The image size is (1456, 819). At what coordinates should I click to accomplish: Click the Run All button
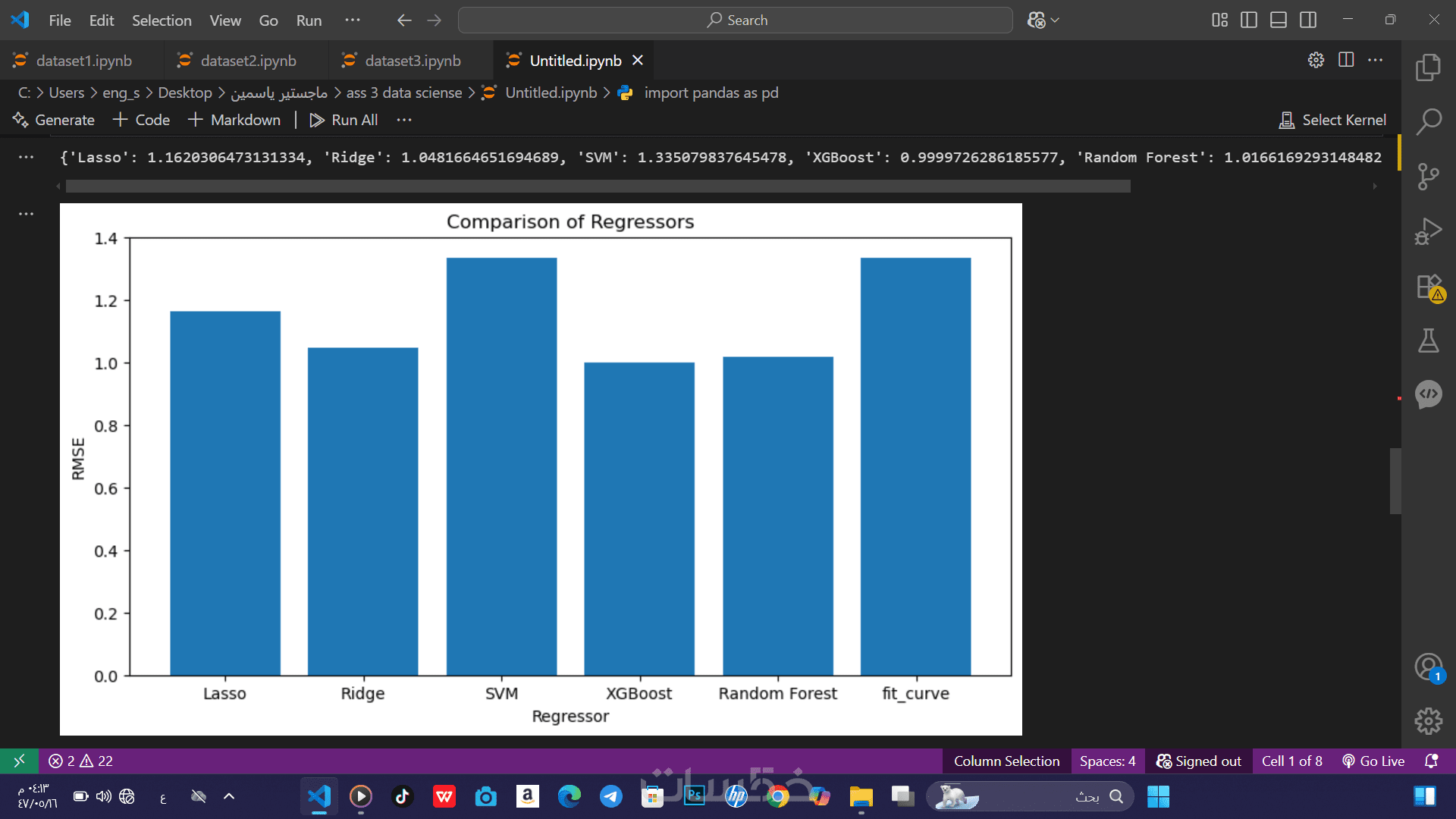344,120
